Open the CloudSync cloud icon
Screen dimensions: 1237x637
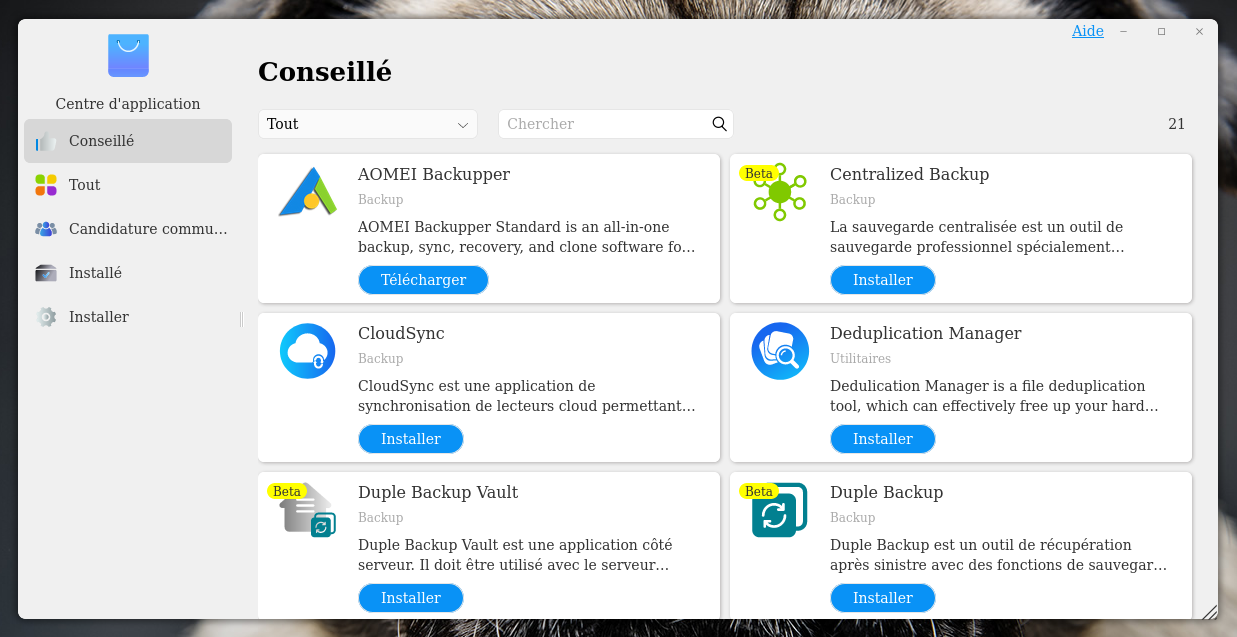(x=307, y=351)
